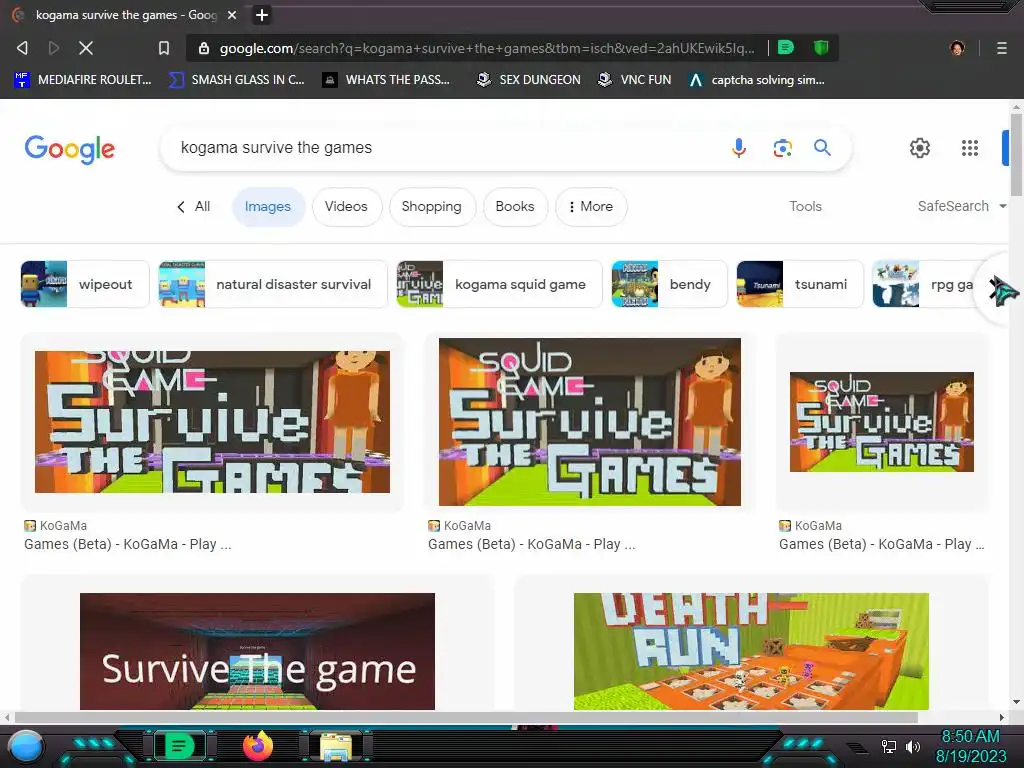The width and height of the screenshot is (1024, 768).
Task: Go back with the browser back arrow
Action: coord(22,48)
